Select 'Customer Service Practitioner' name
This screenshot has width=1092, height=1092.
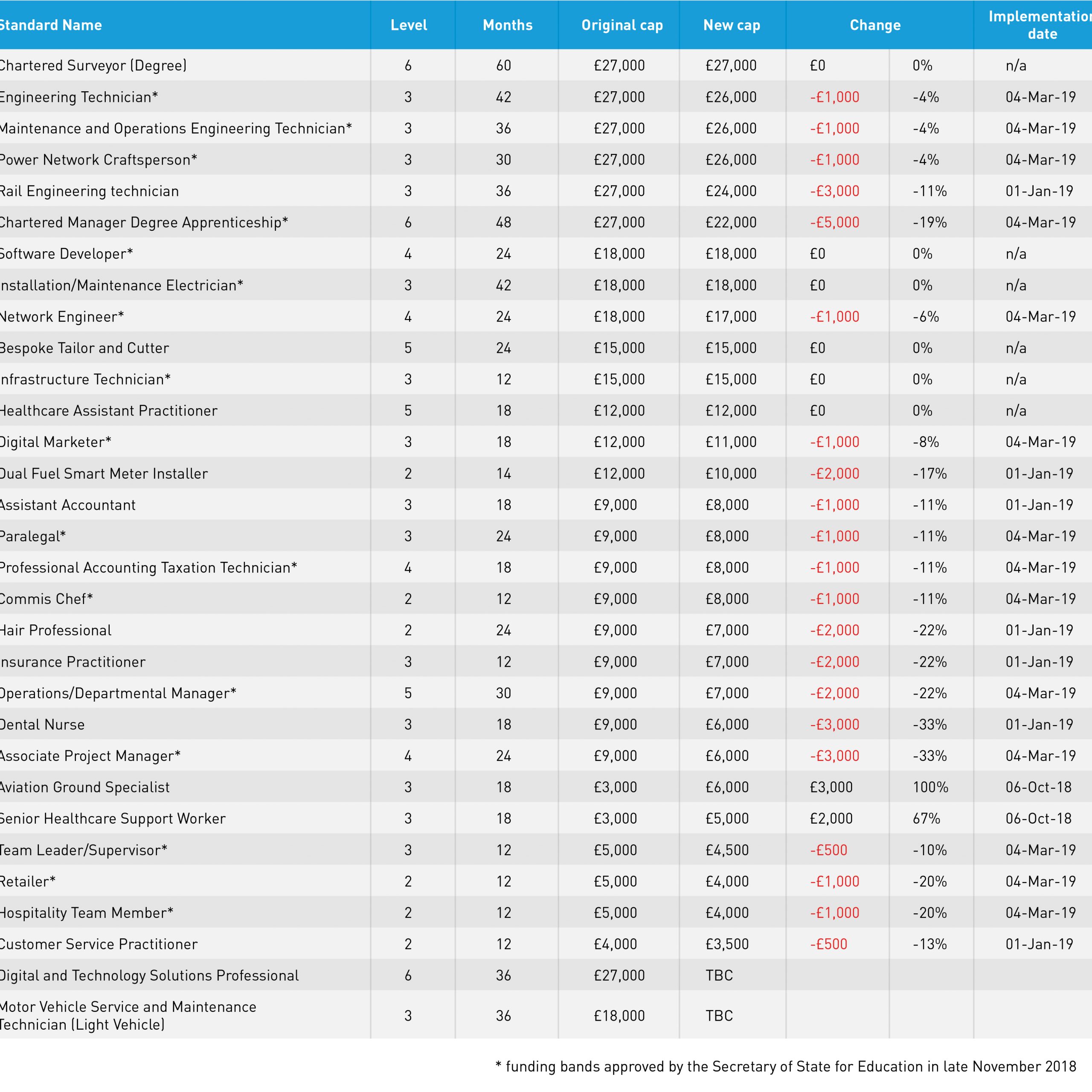[x=99, y=944]
